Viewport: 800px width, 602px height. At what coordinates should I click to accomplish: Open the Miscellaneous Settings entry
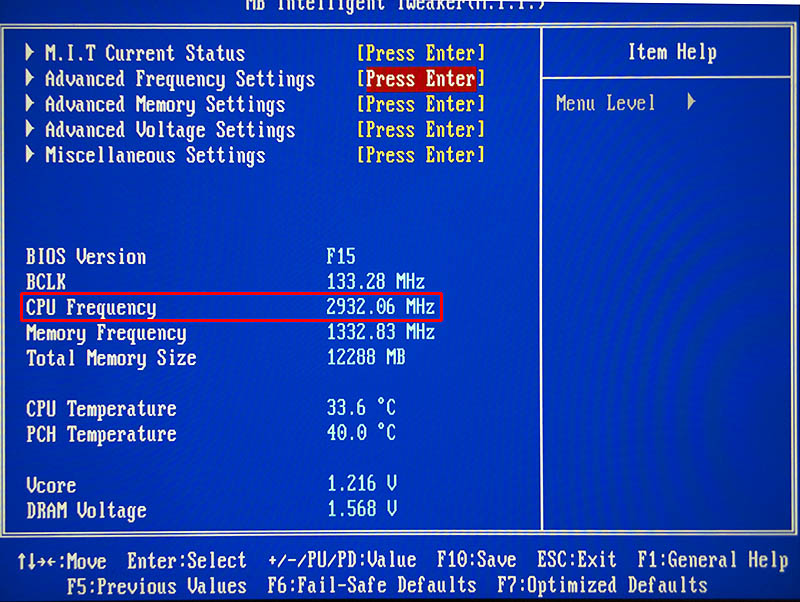pos(155,156)
